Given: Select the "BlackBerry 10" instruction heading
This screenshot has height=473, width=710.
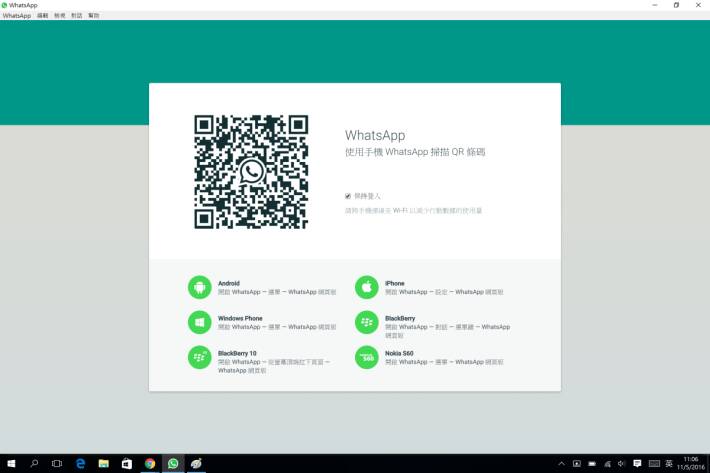Looking at the screenshot, I should point(237,353).
